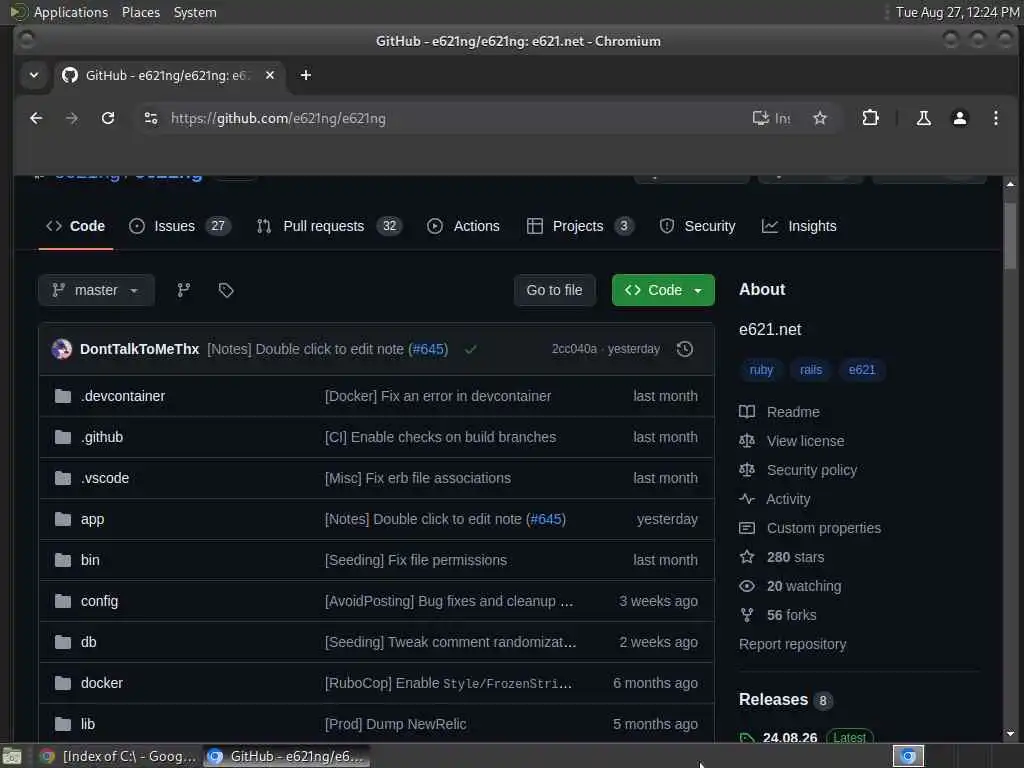Image resolution: width=1024 pixels, height=768 pixels.
Task: Expand the master branch dropdown
Action: [96, 290]
